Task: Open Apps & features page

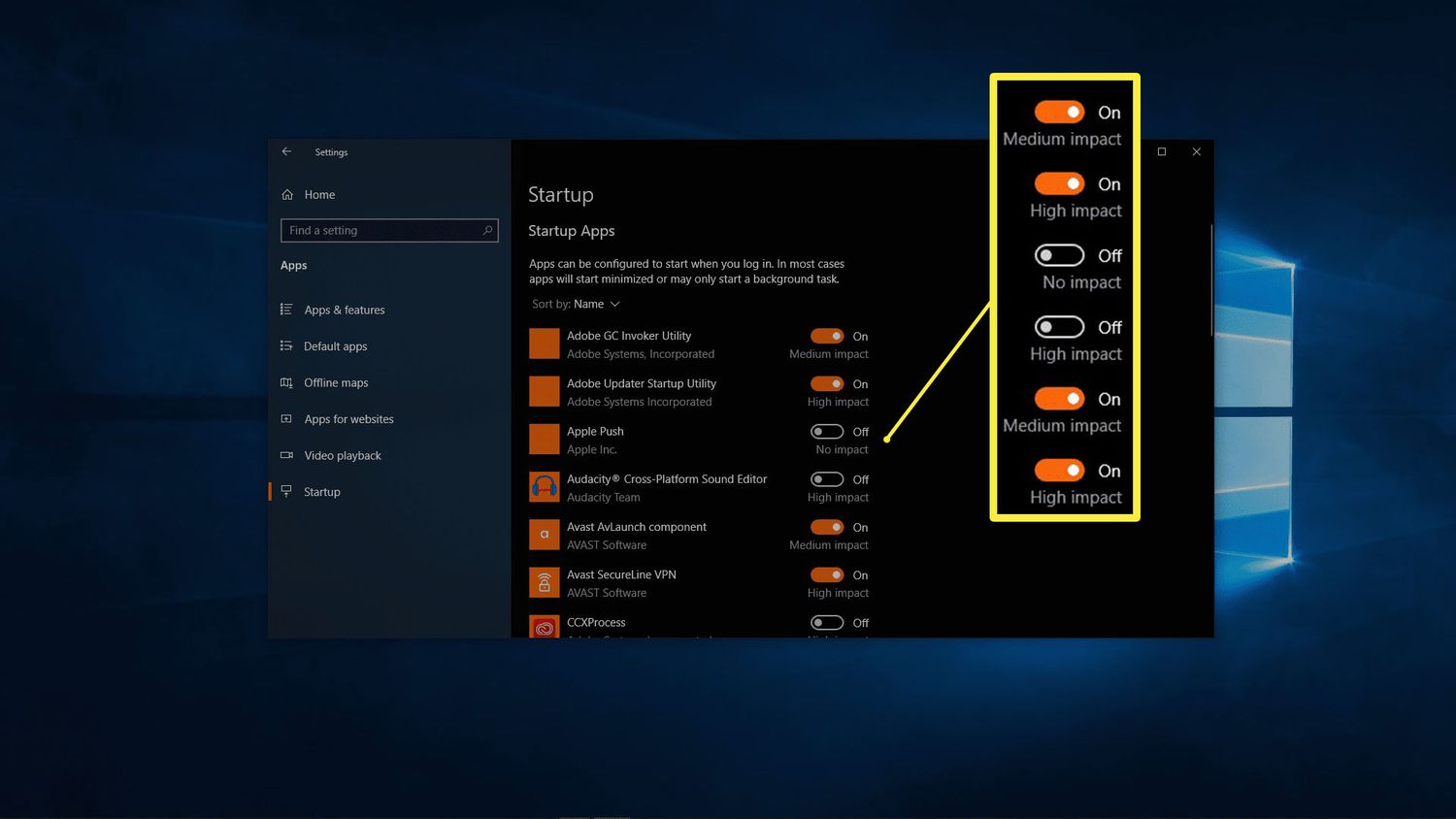Action: coord(333,310)
